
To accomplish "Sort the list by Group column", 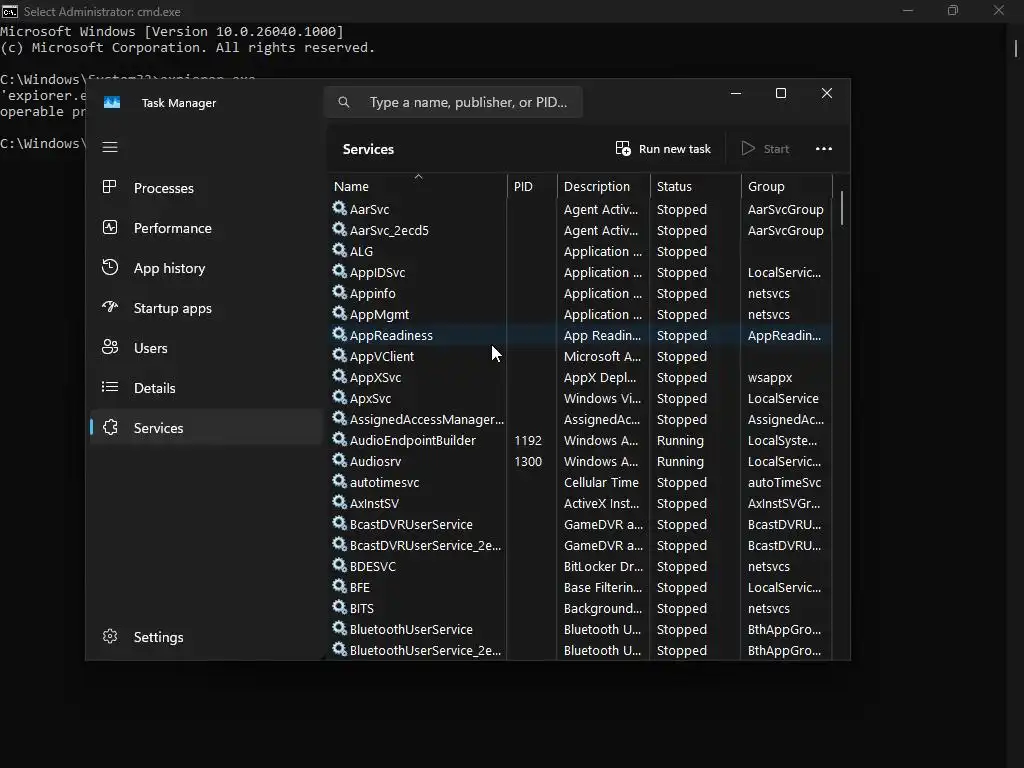I will [x=766, y=187].
